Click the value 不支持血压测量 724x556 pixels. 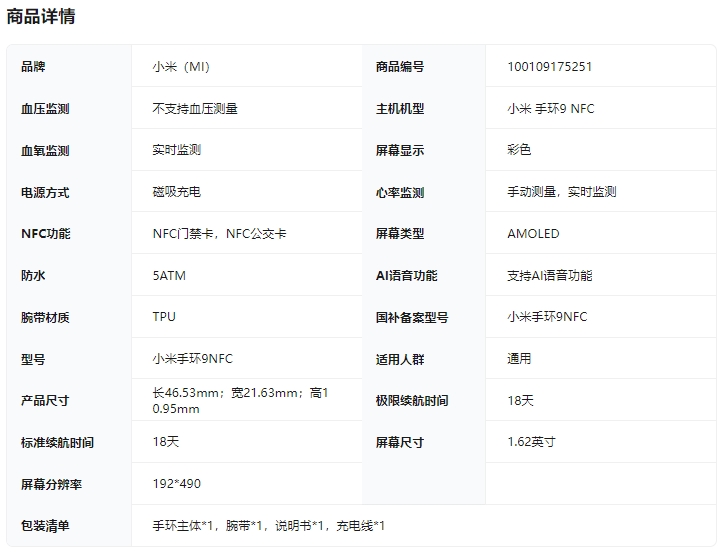pos(195,109)
